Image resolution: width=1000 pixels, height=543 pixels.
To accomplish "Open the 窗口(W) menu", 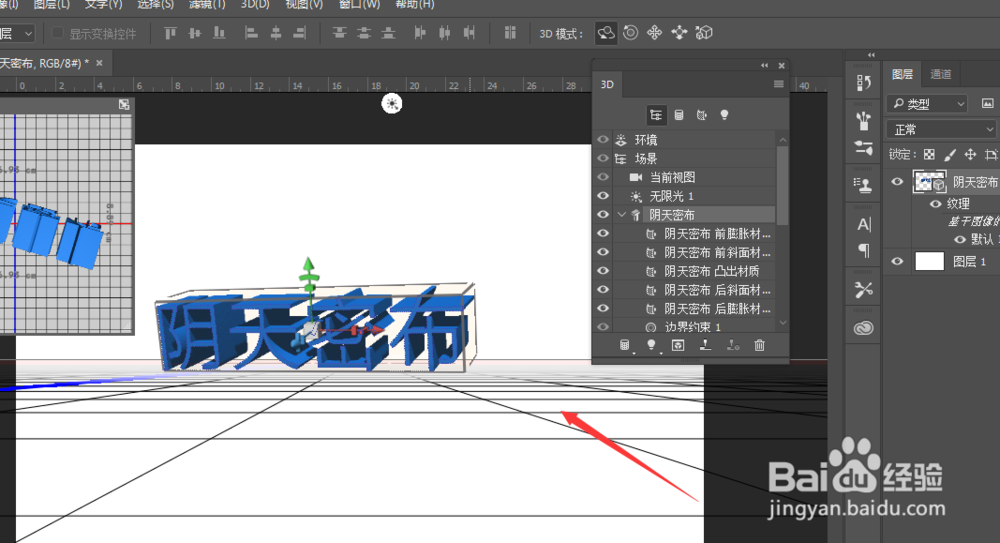I will 359,4.
